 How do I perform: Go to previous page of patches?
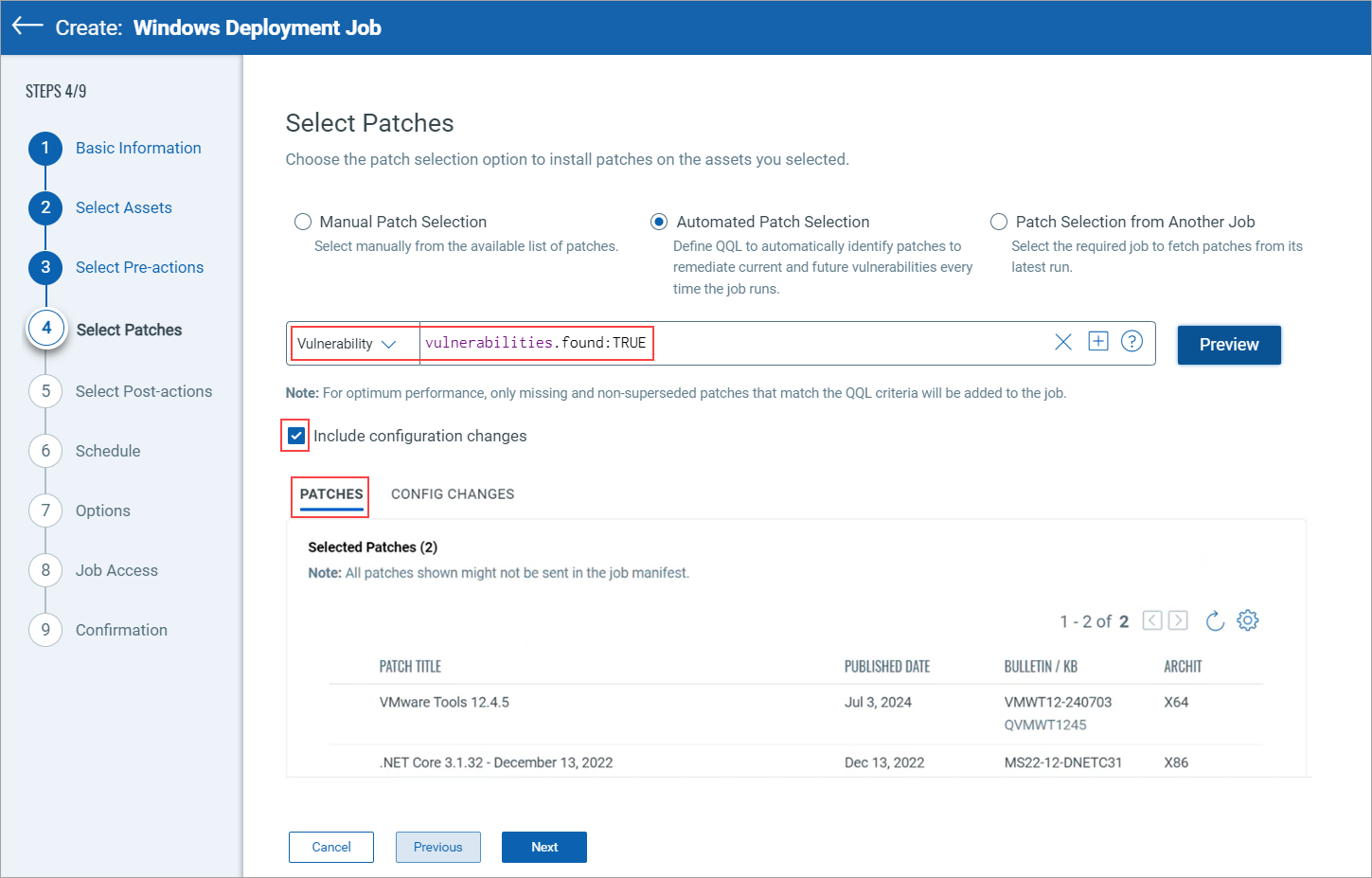point(1152,620)
